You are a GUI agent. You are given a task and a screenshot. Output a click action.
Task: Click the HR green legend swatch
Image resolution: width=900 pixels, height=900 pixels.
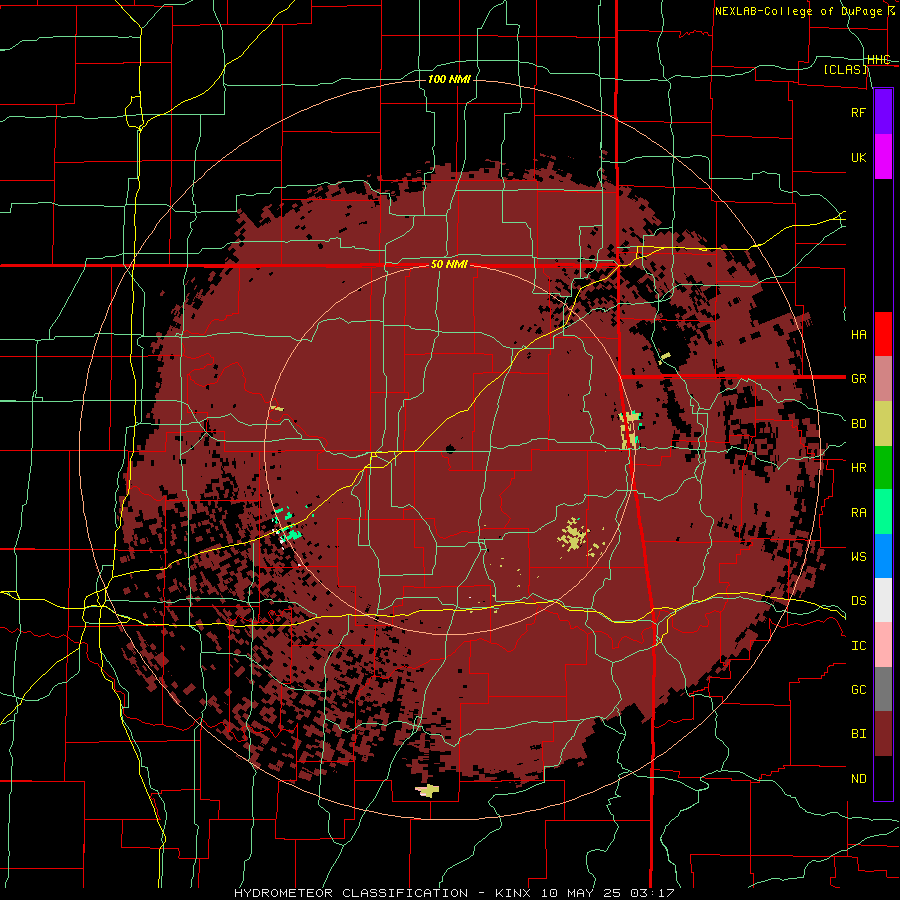tap(883, 468)
